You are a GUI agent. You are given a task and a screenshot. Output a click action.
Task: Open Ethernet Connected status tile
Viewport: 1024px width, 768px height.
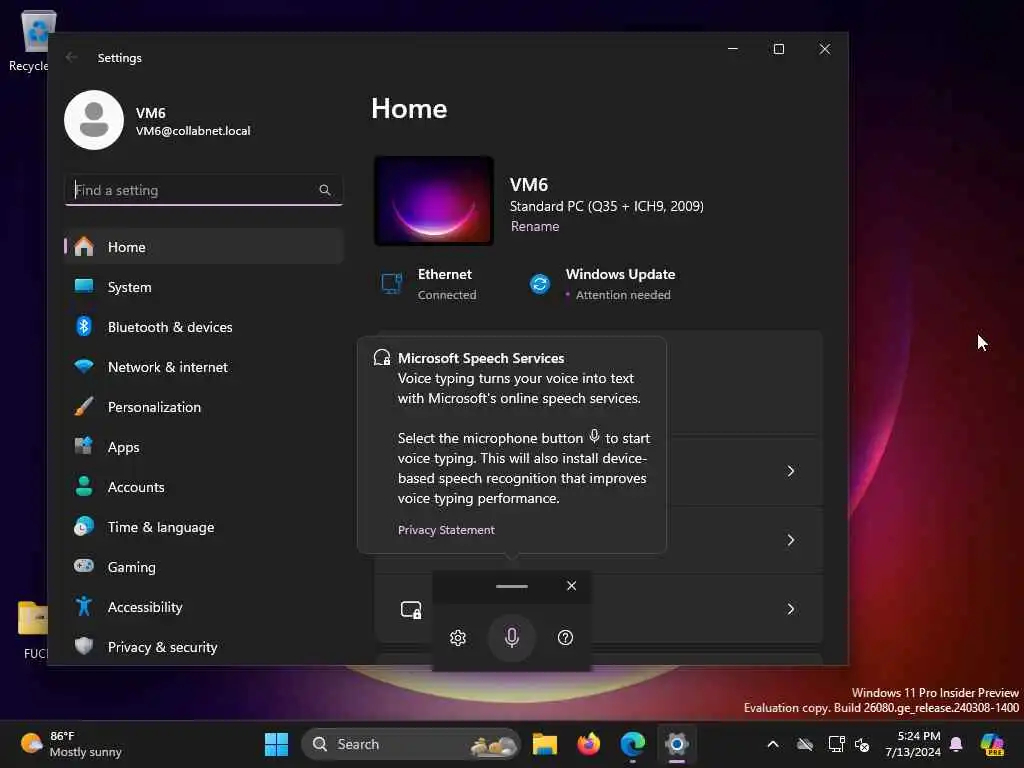click(429, 284)
